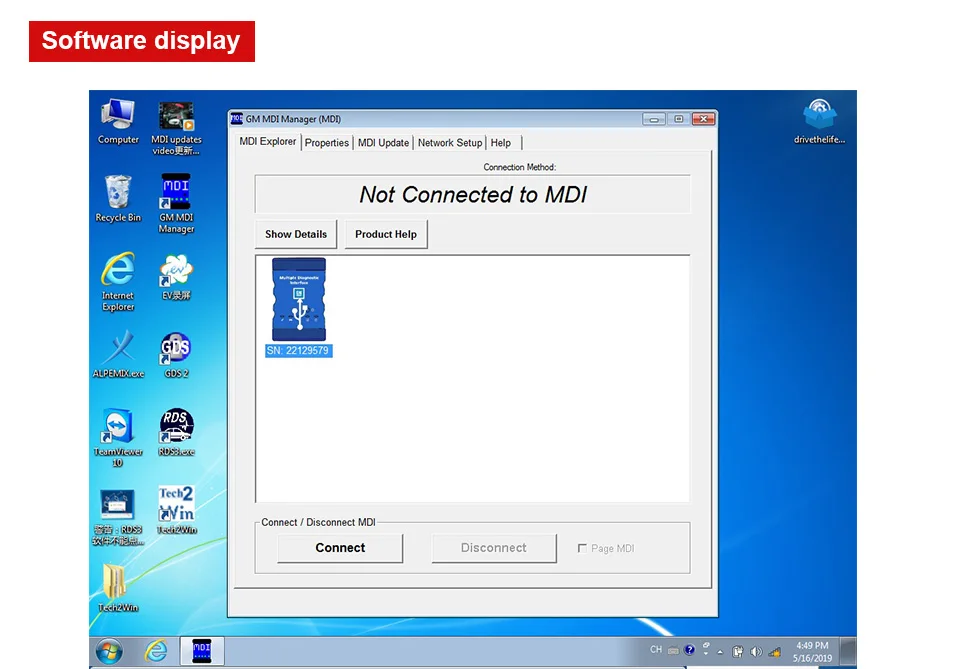Screen dimensions: 960x669
Task: Tick the Page MDI checkbox
Action: click(582, 548)
